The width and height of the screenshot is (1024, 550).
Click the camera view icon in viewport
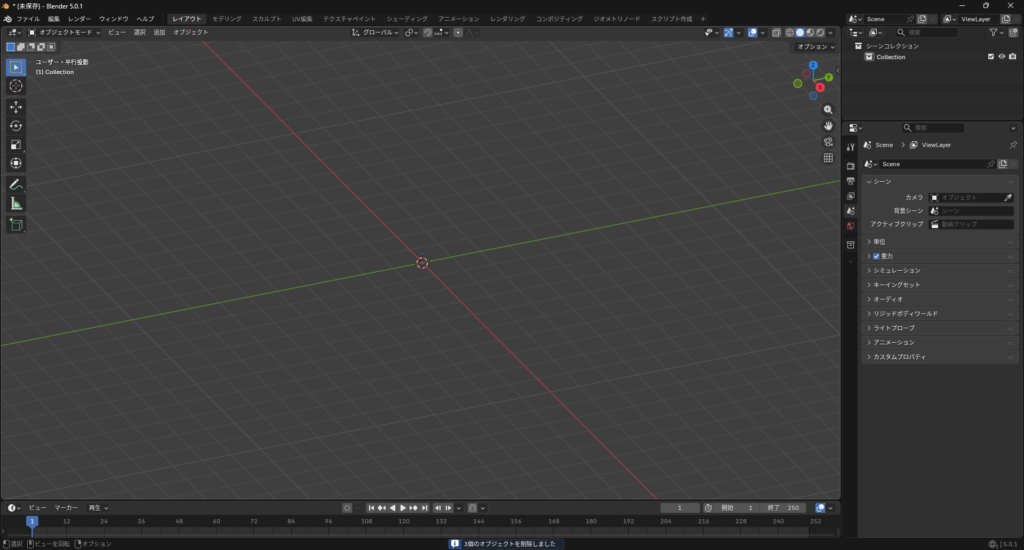(x=828, y=141)
